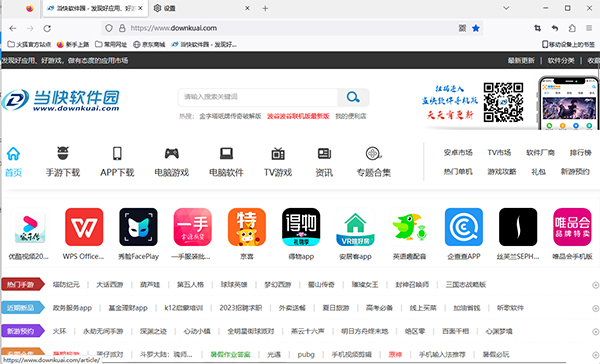The height and width of the screenshot is (364, 600).
Task: Click the 近期新品 blue category tag
Action: click(23, 308)
